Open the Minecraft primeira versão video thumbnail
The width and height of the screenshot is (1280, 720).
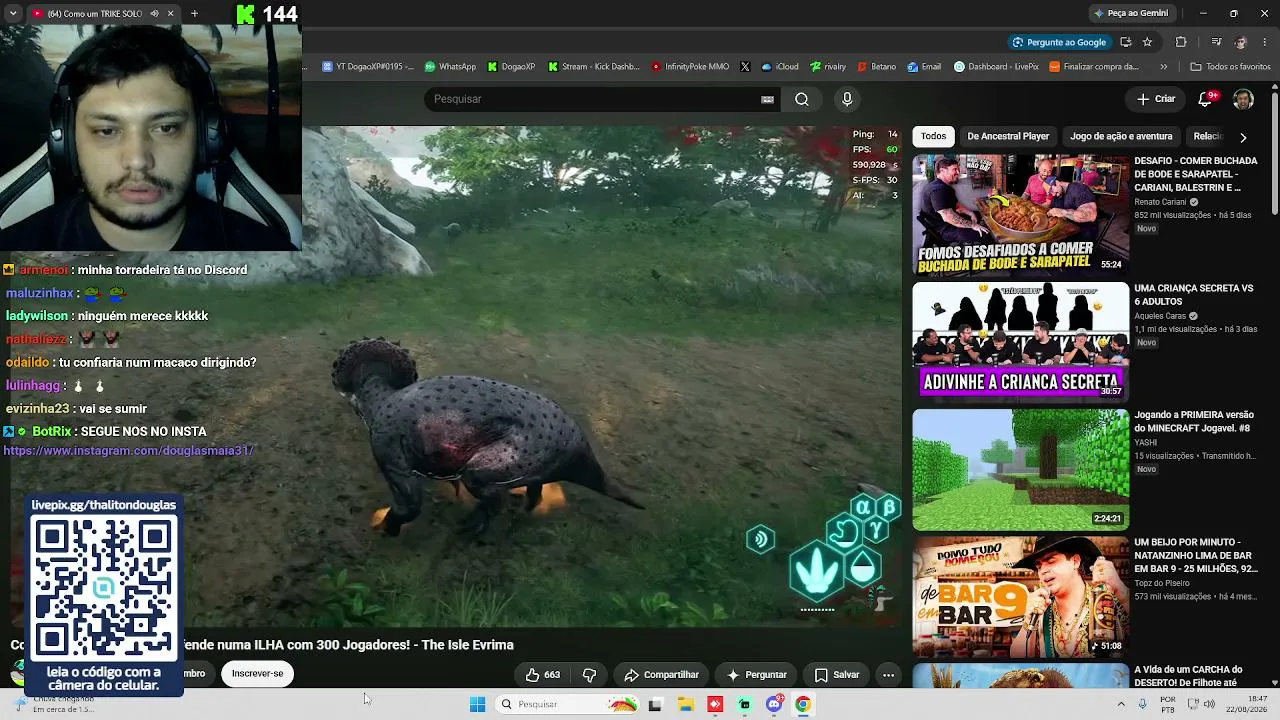[x=1020, y=469]
